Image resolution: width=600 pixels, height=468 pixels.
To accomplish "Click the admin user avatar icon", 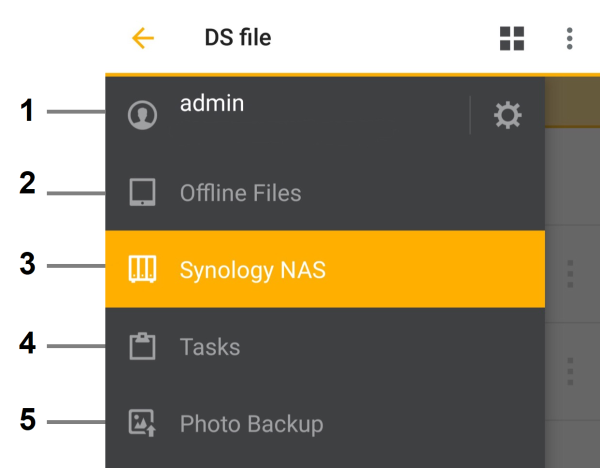I will point(142,115).
